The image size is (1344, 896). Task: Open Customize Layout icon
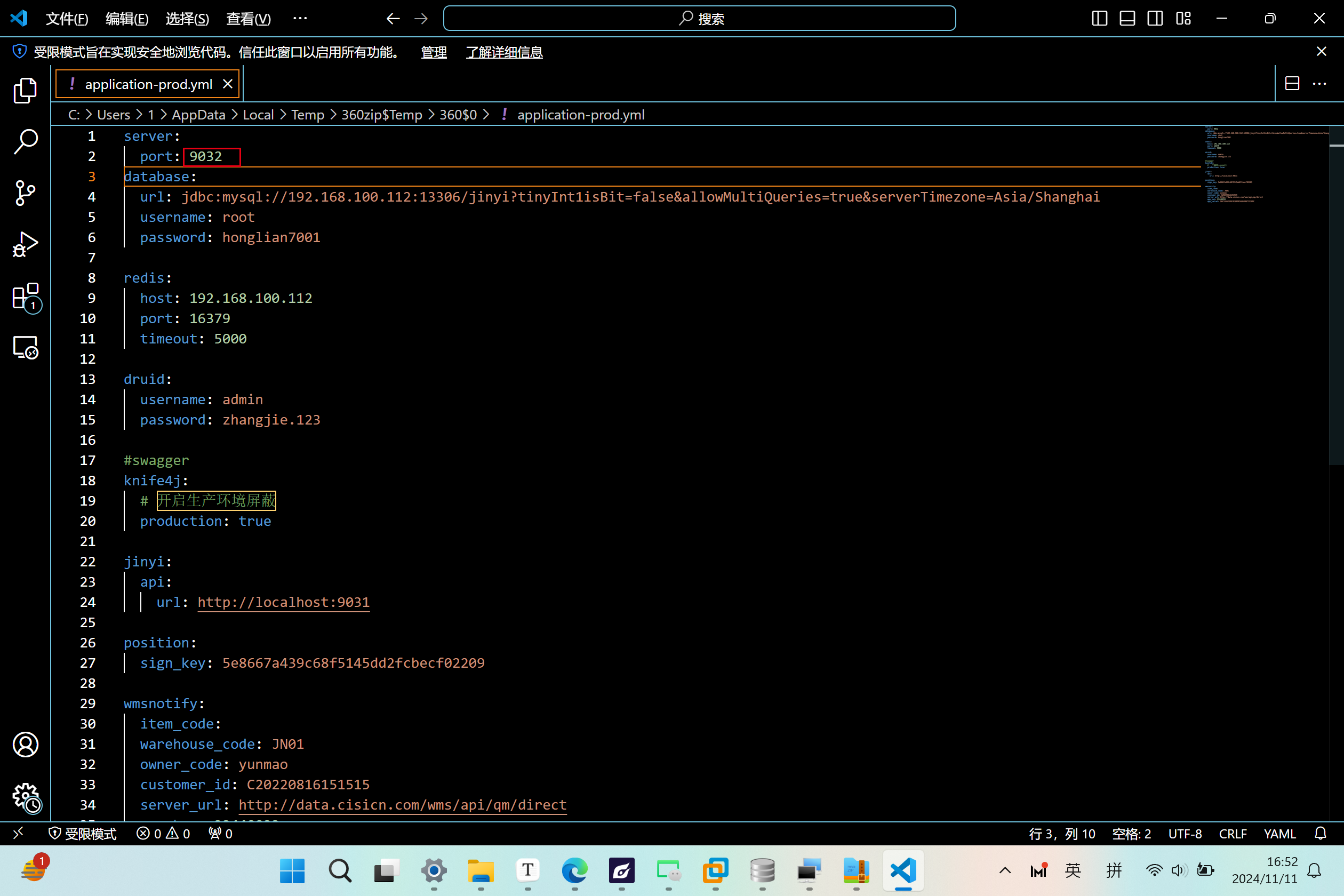(x=1183, y=18)
